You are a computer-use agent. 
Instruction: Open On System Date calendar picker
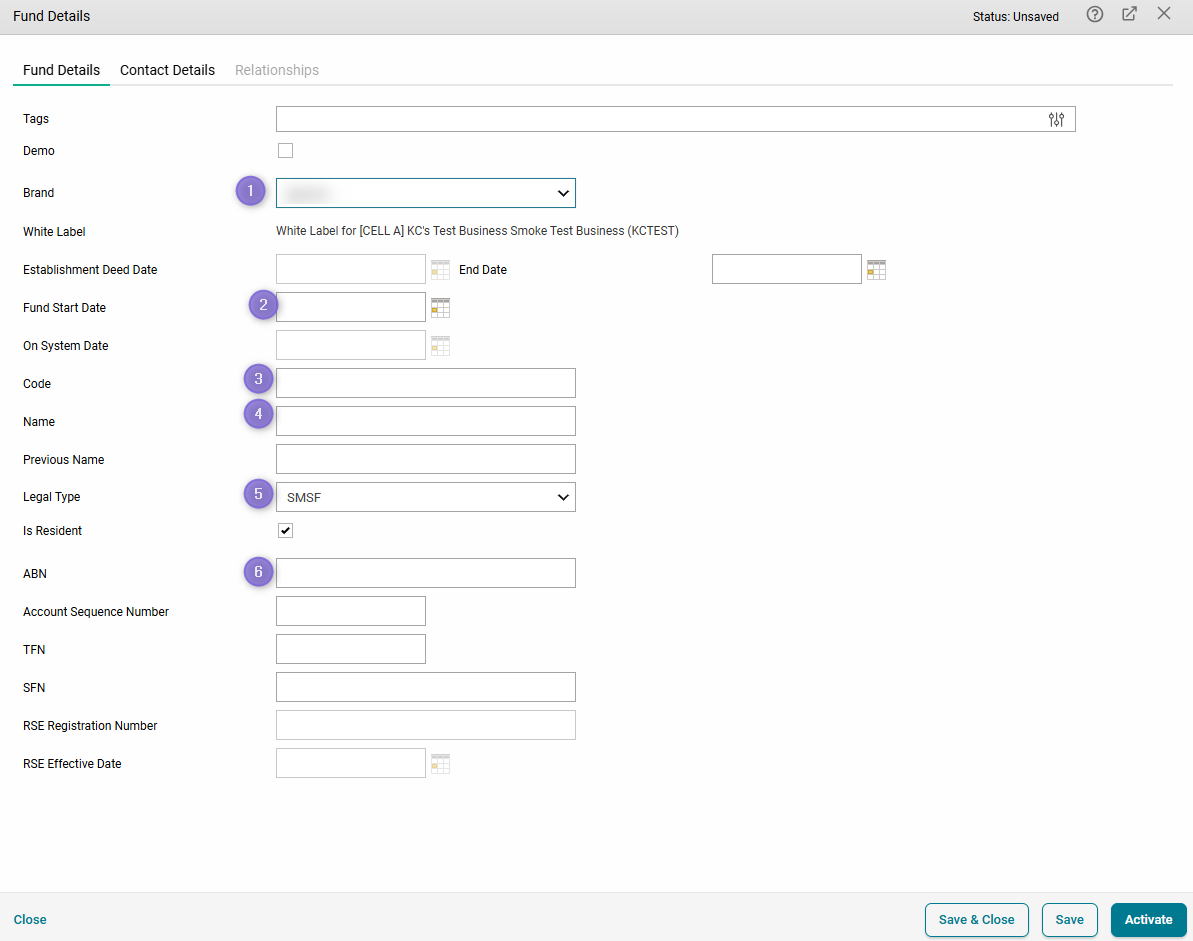[x=441, y=346]
